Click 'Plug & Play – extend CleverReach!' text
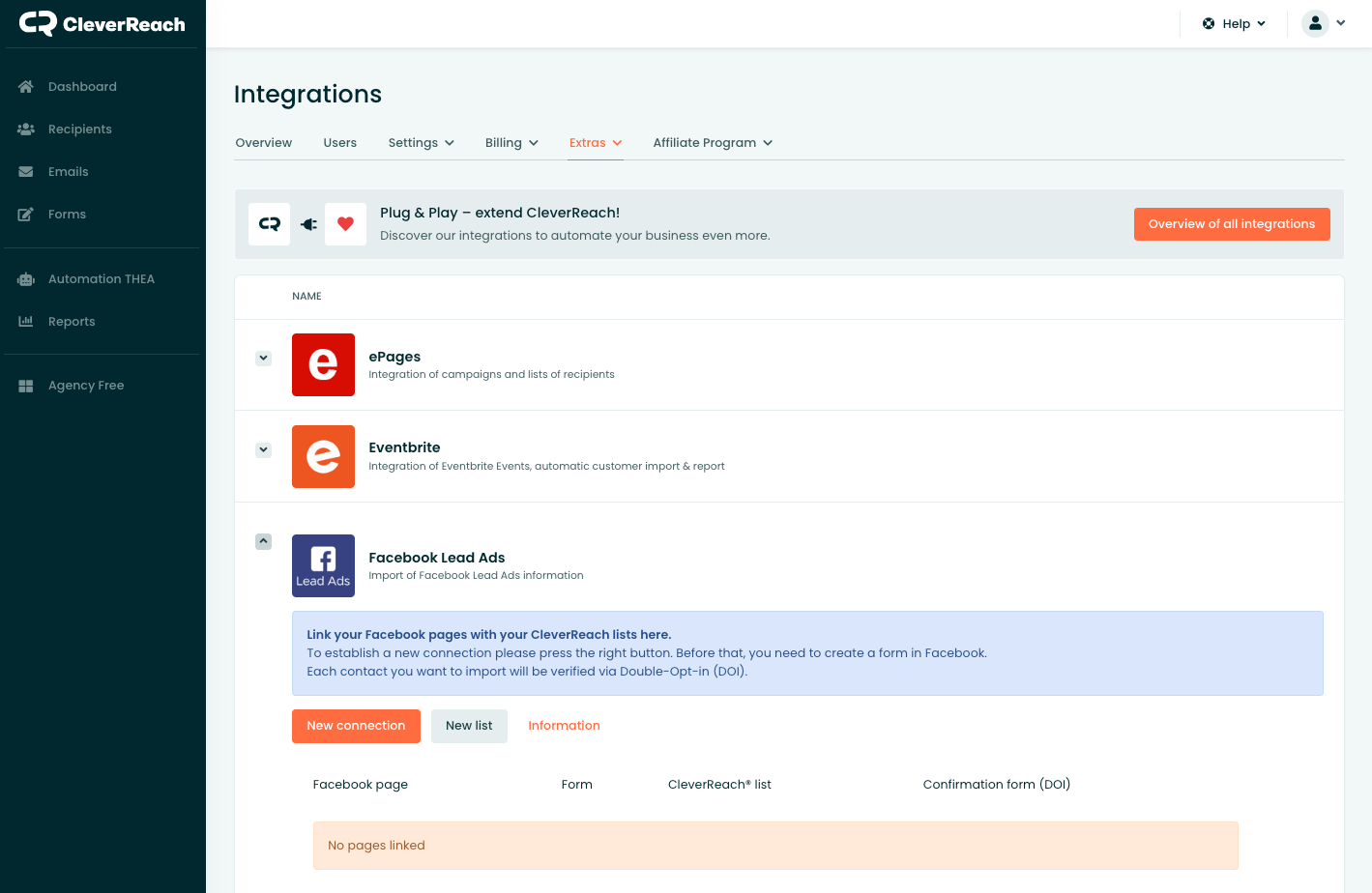Screen dimensions: 1372x893 500,213
